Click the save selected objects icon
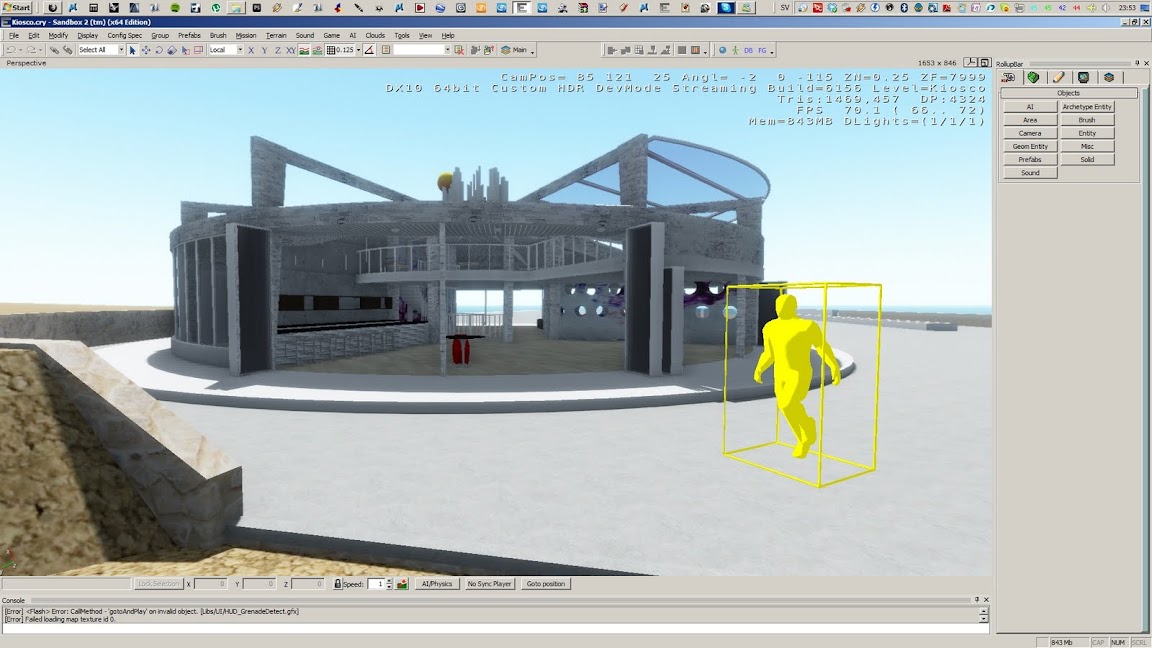This screenshot has width=1152, height=648. tap(475, 50)
